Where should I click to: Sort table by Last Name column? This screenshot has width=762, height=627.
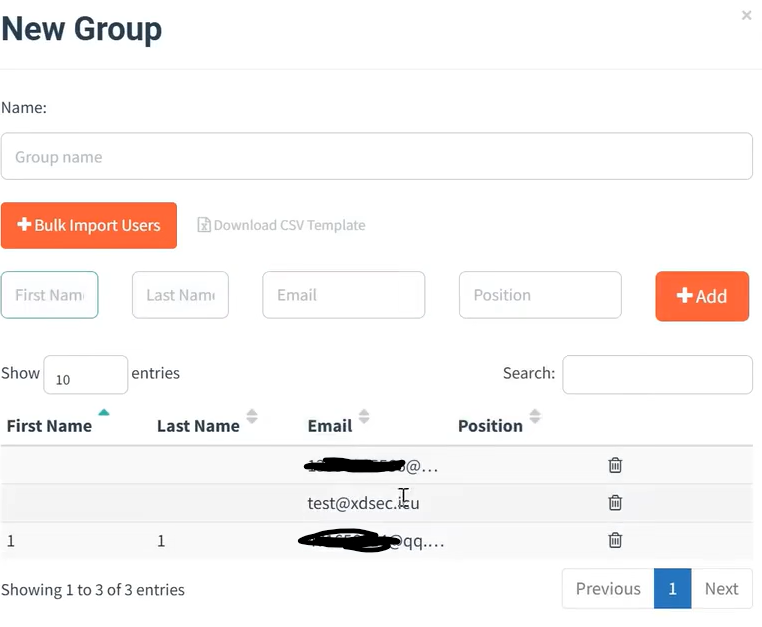[x=252, y=416]
